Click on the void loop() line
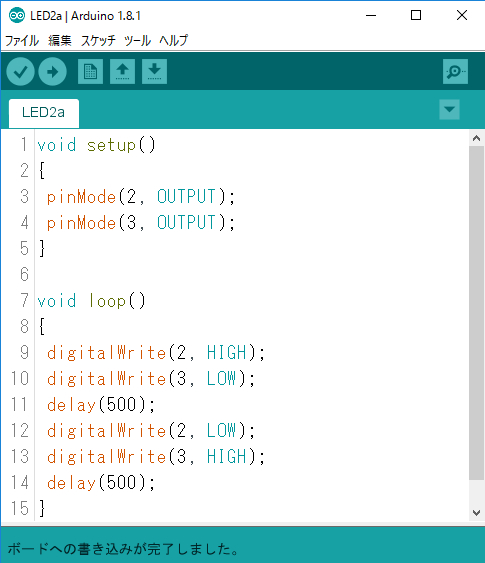 [x=92, y=301]
